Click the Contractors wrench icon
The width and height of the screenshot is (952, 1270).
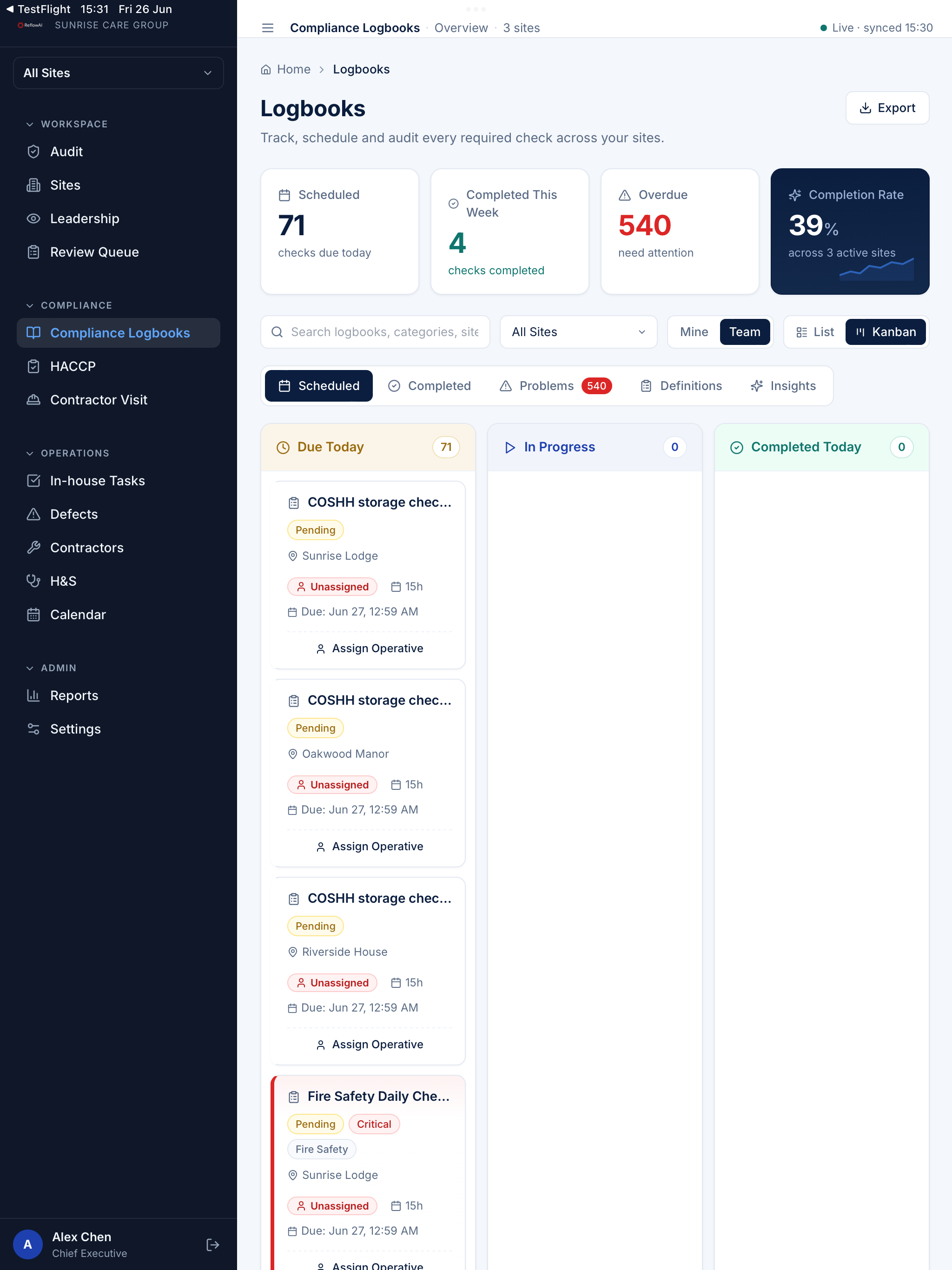pos(33,548)
